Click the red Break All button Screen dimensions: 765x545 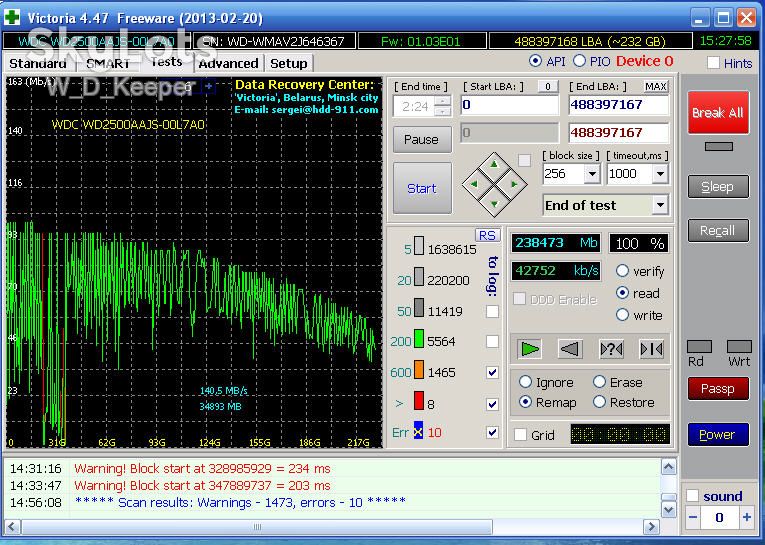click(x=718, y=113)
